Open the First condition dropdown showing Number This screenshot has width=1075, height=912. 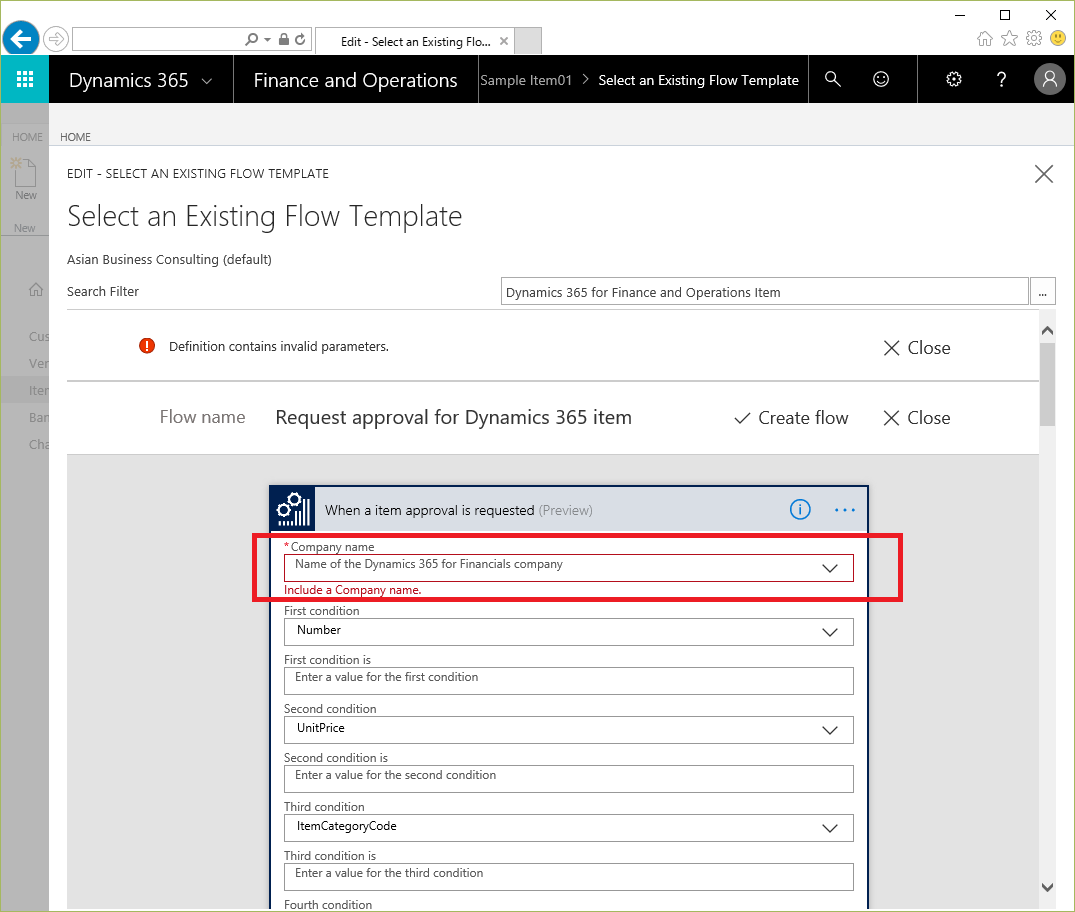click(x=568, y=632)
